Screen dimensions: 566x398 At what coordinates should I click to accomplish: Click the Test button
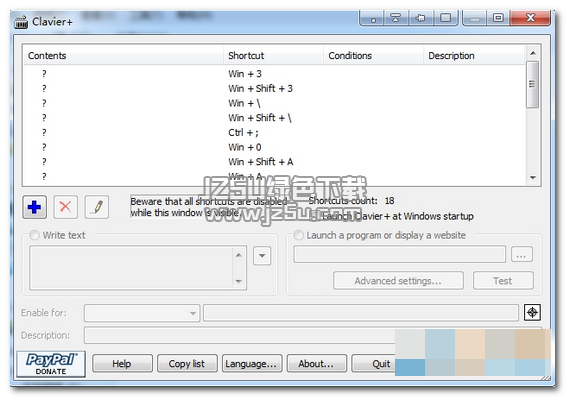click(x=503, y=281)
